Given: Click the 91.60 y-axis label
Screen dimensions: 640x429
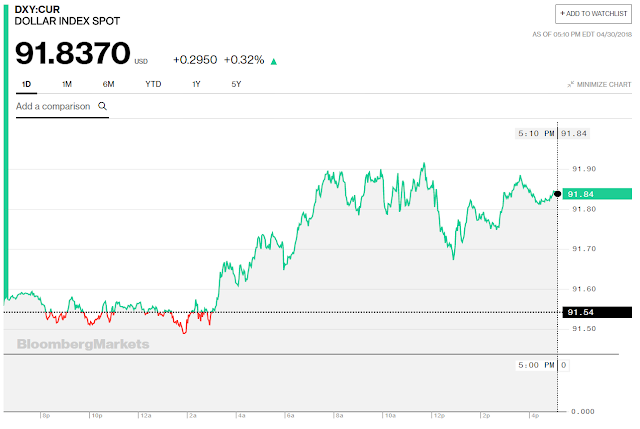Looking at the screenshot, I should 584,289.
